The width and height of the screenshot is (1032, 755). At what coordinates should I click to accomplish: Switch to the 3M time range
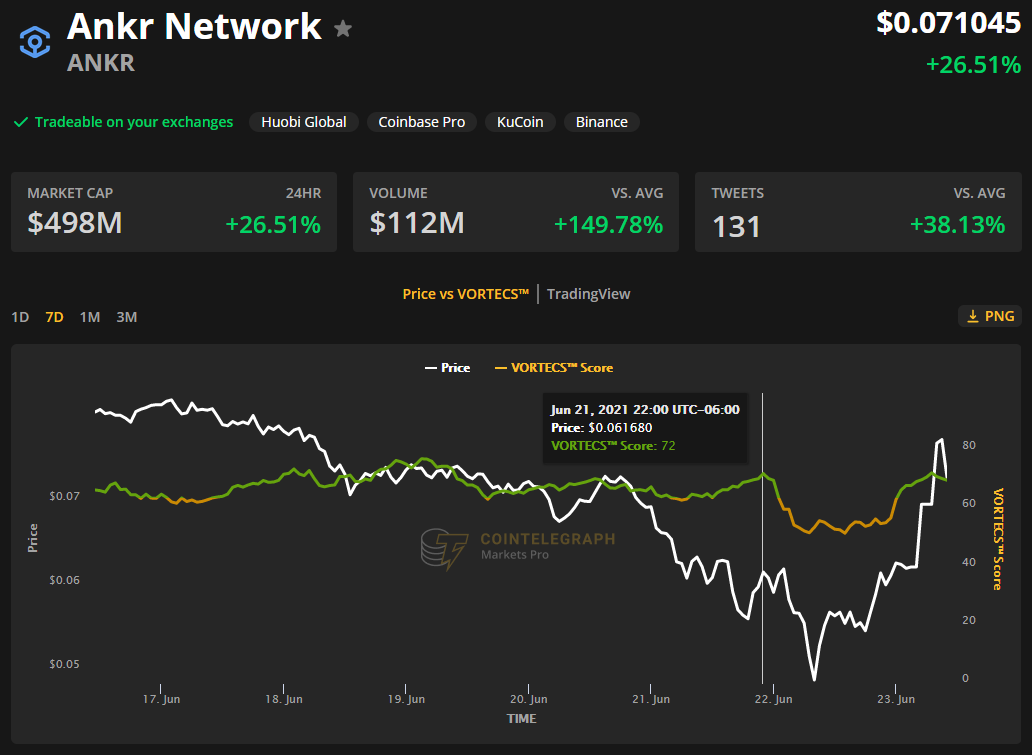pyautogui.click(x=126, y=317)
